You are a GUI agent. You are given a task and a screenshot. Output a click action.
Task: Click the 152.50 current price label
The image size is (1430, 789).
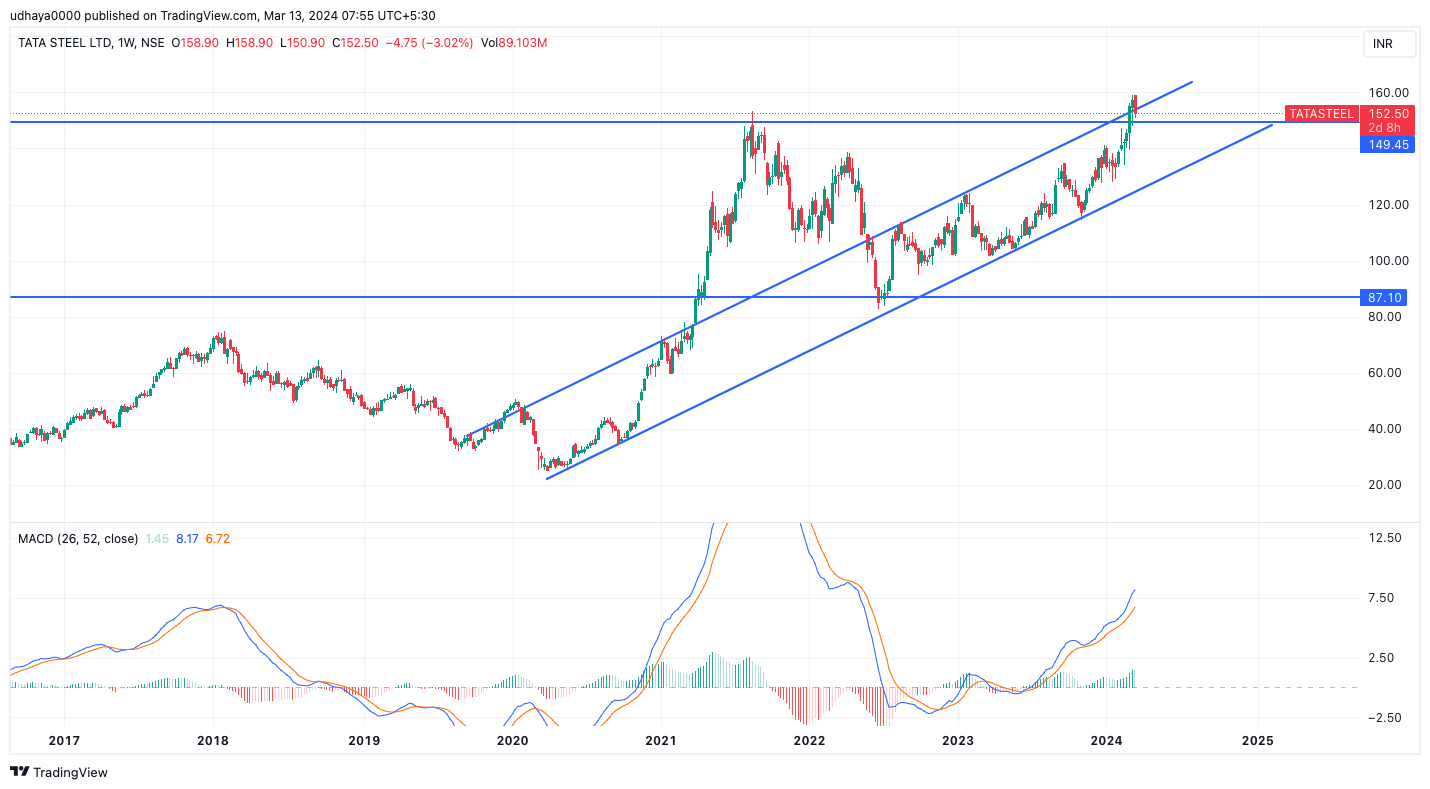pos(1388,114)
